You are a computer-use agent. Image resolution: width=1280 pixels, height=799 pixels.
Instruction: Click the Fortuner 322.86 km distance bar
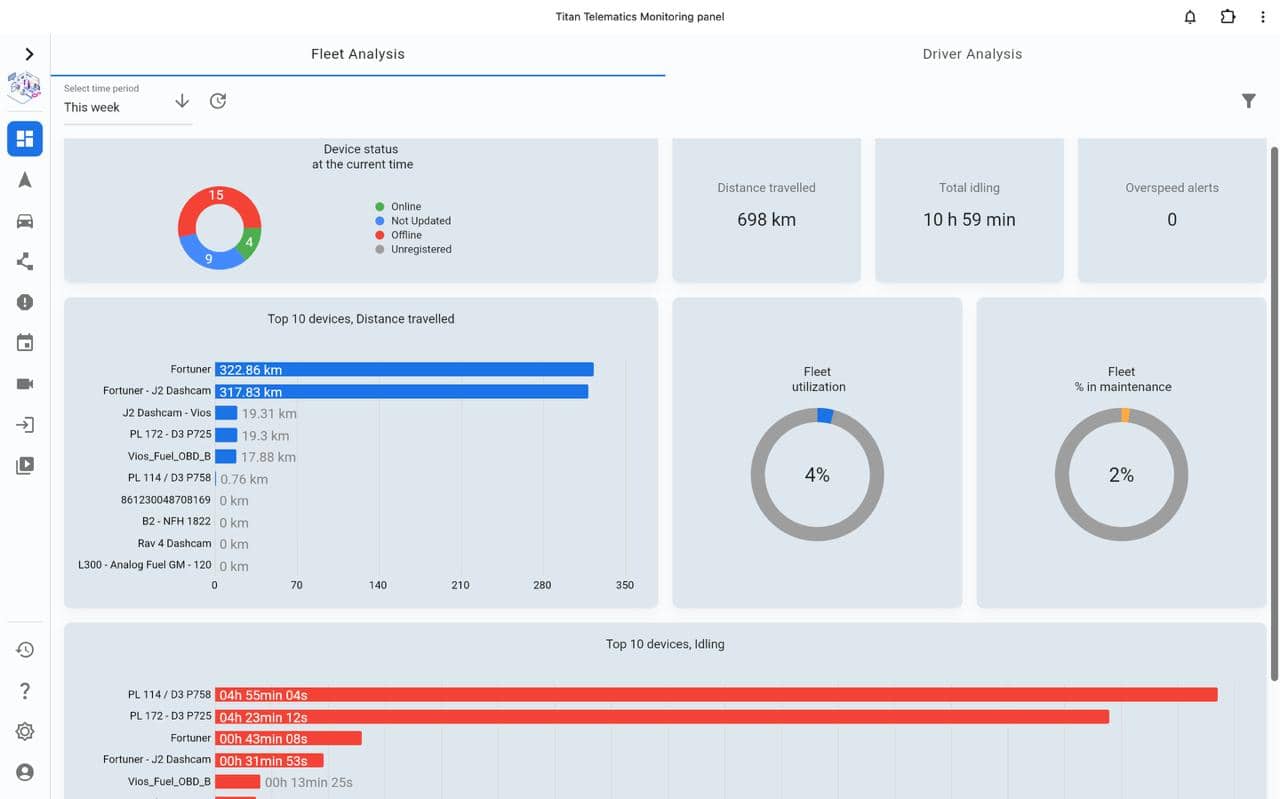[404, 370]
